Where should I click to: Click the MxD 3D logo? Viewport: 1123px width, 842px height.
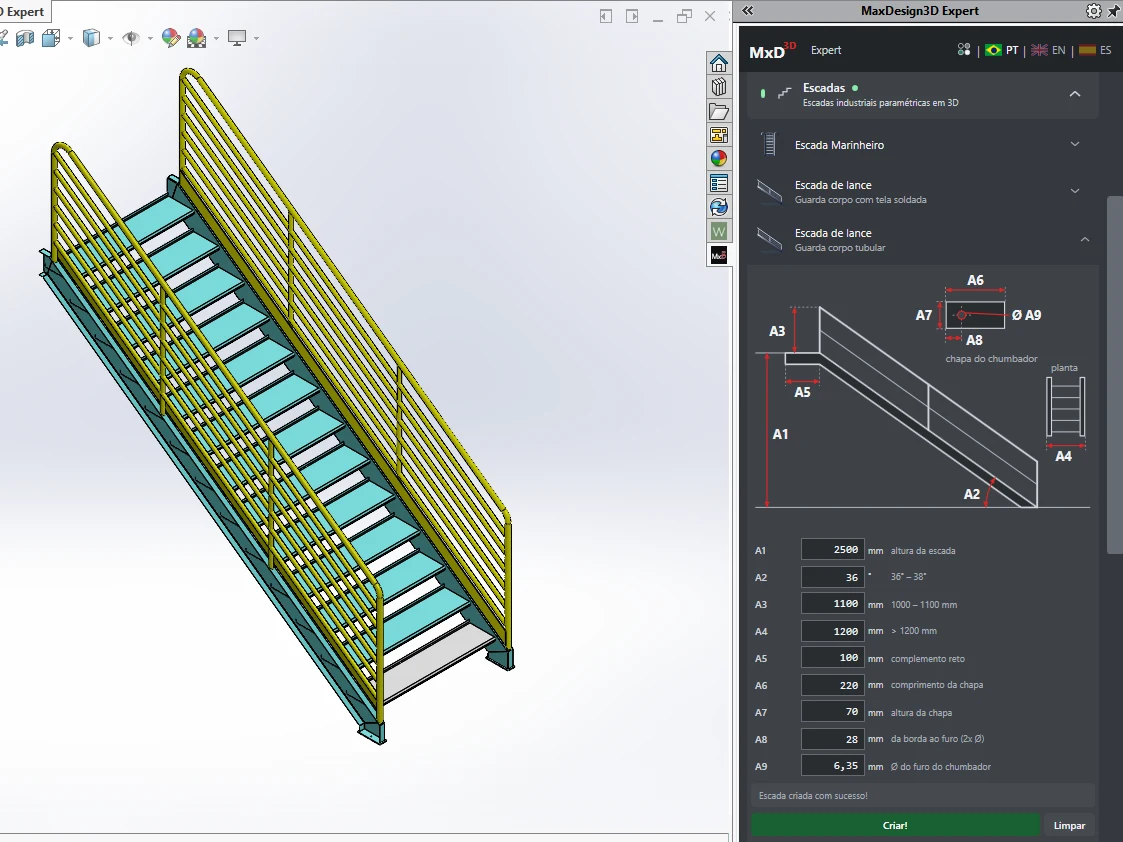click(772, 51)
